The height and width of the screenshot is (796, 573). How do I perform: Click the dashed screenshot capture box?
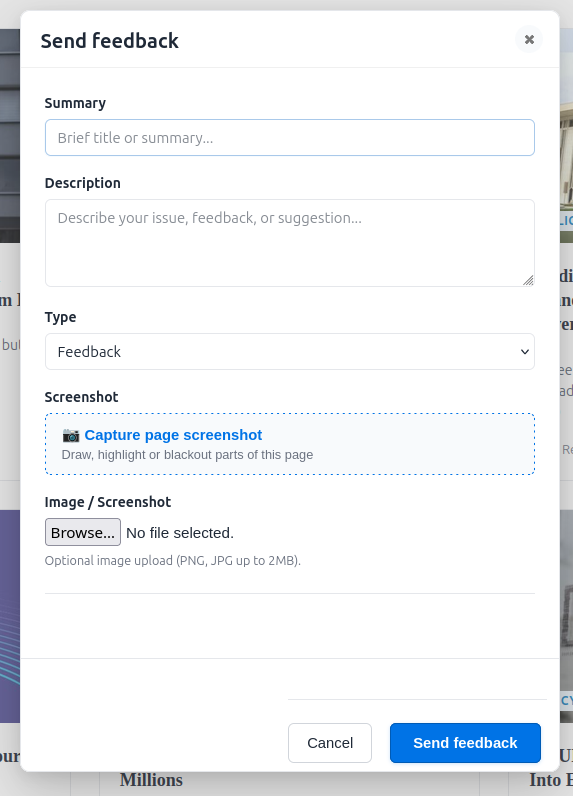coord(290,444)
